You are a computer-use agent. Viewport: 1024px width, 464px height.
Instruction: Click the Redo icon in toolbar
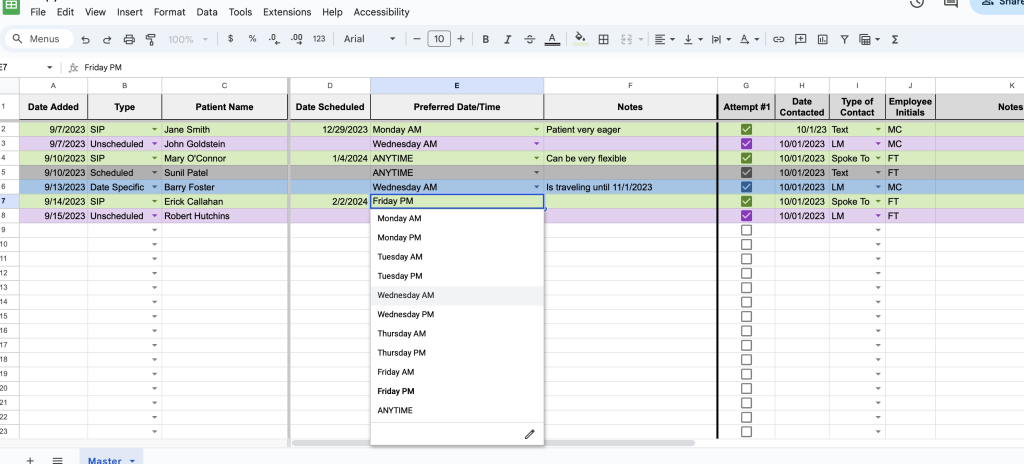(107, 39)
